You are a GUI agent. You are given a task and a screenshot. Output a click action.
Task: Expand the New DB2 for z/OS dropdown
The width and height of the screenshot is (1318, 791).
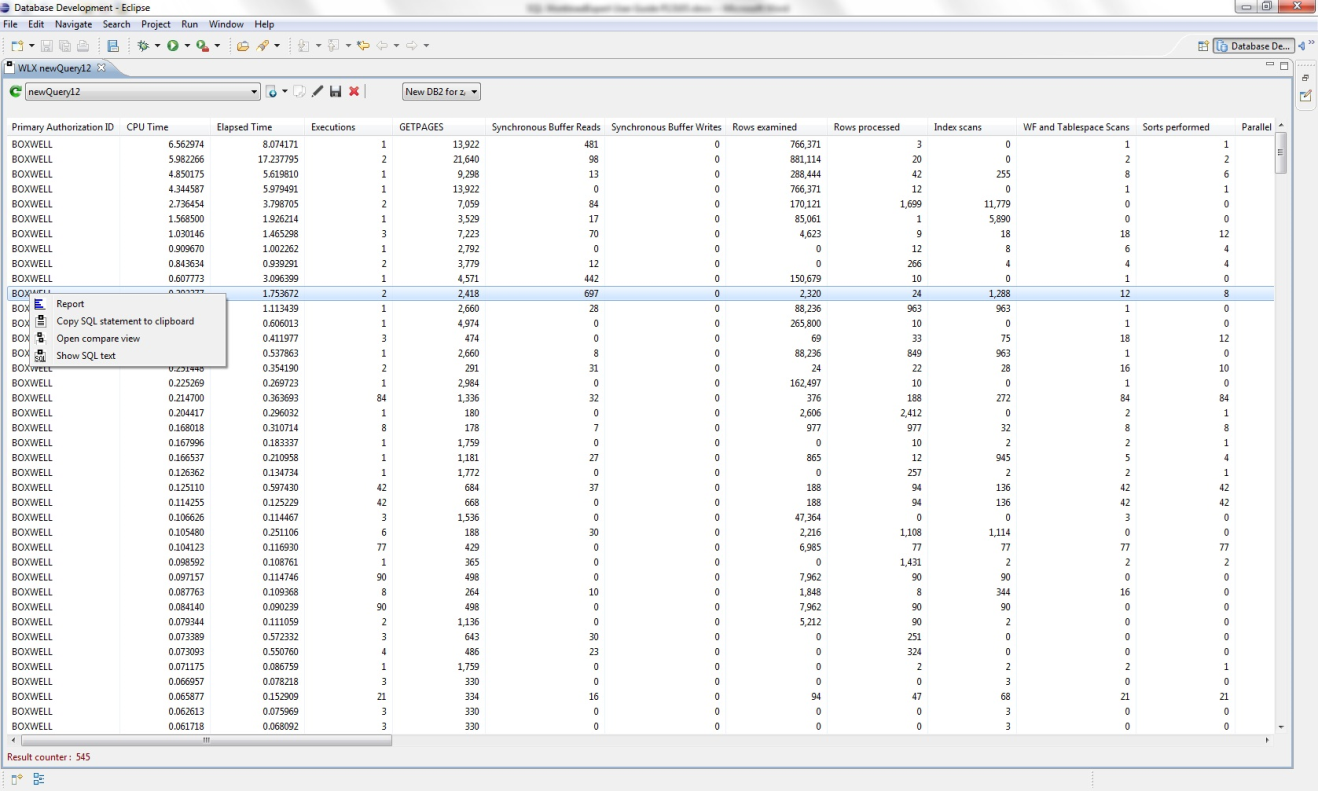(x=474, y=92)
